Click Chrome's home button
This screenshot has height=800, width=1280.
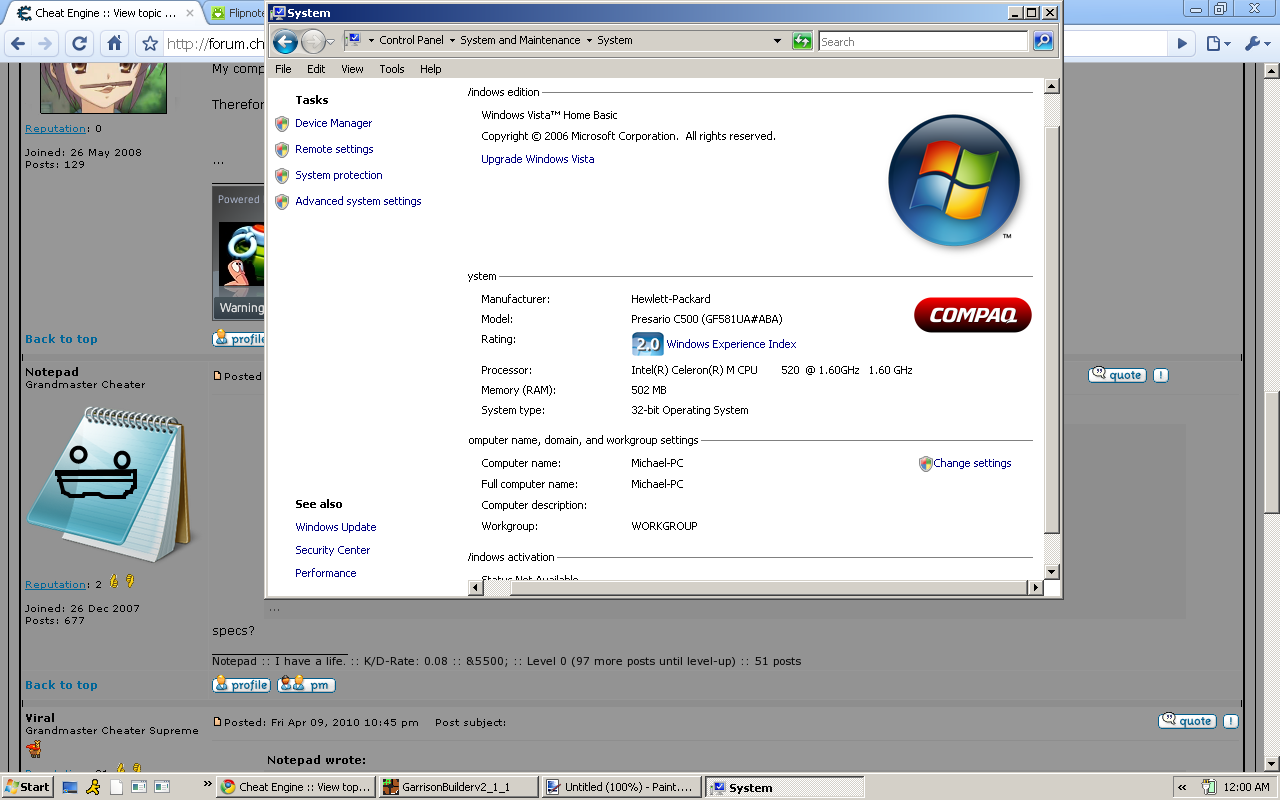(115, 43)
